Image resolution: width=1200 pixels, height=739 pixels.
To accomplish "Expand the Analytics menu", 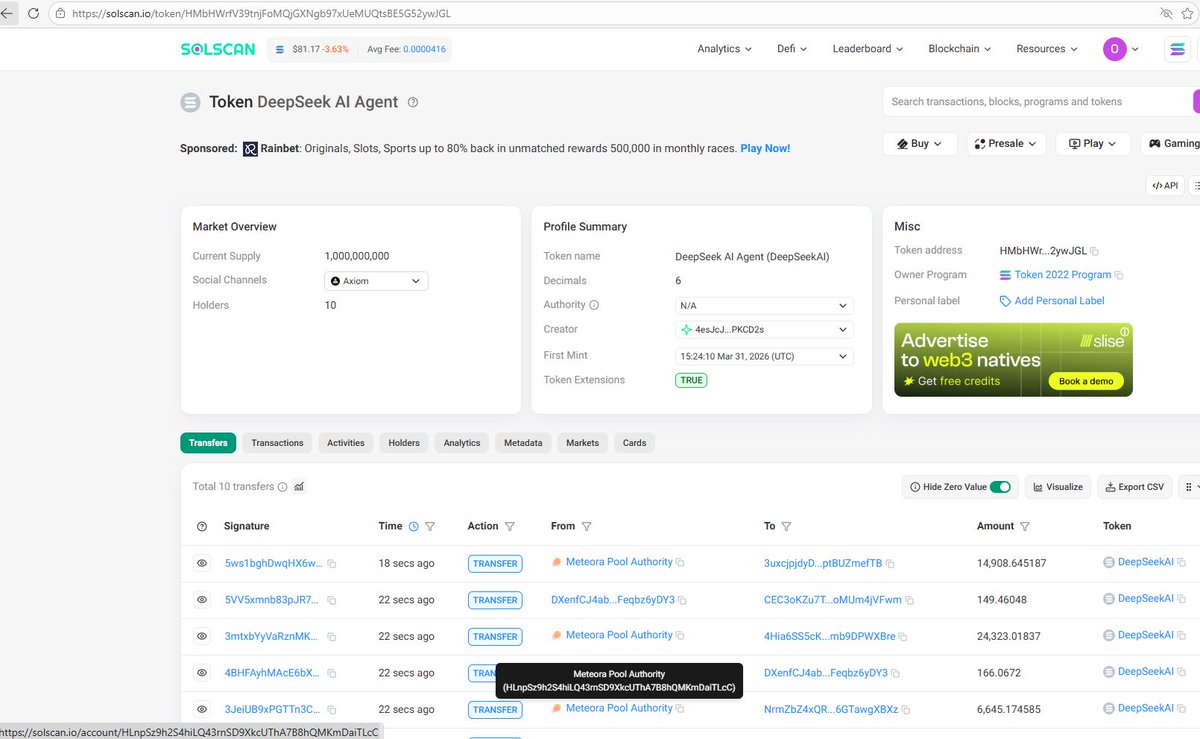I will (x=725, y=49).
